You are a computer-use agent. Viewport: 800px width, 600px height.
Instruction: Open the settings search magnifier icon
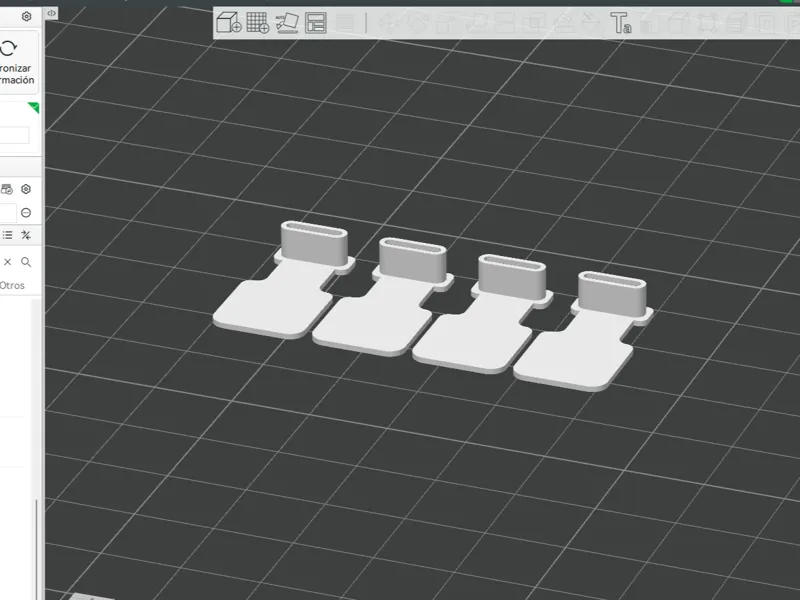pos(26,262)
